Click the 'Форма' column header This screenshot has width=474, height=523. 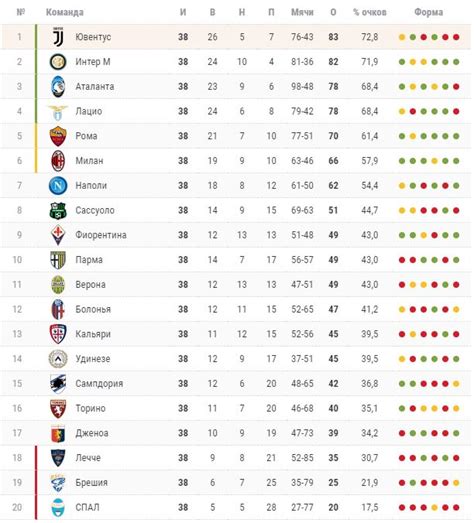click(x=429, y=12)
